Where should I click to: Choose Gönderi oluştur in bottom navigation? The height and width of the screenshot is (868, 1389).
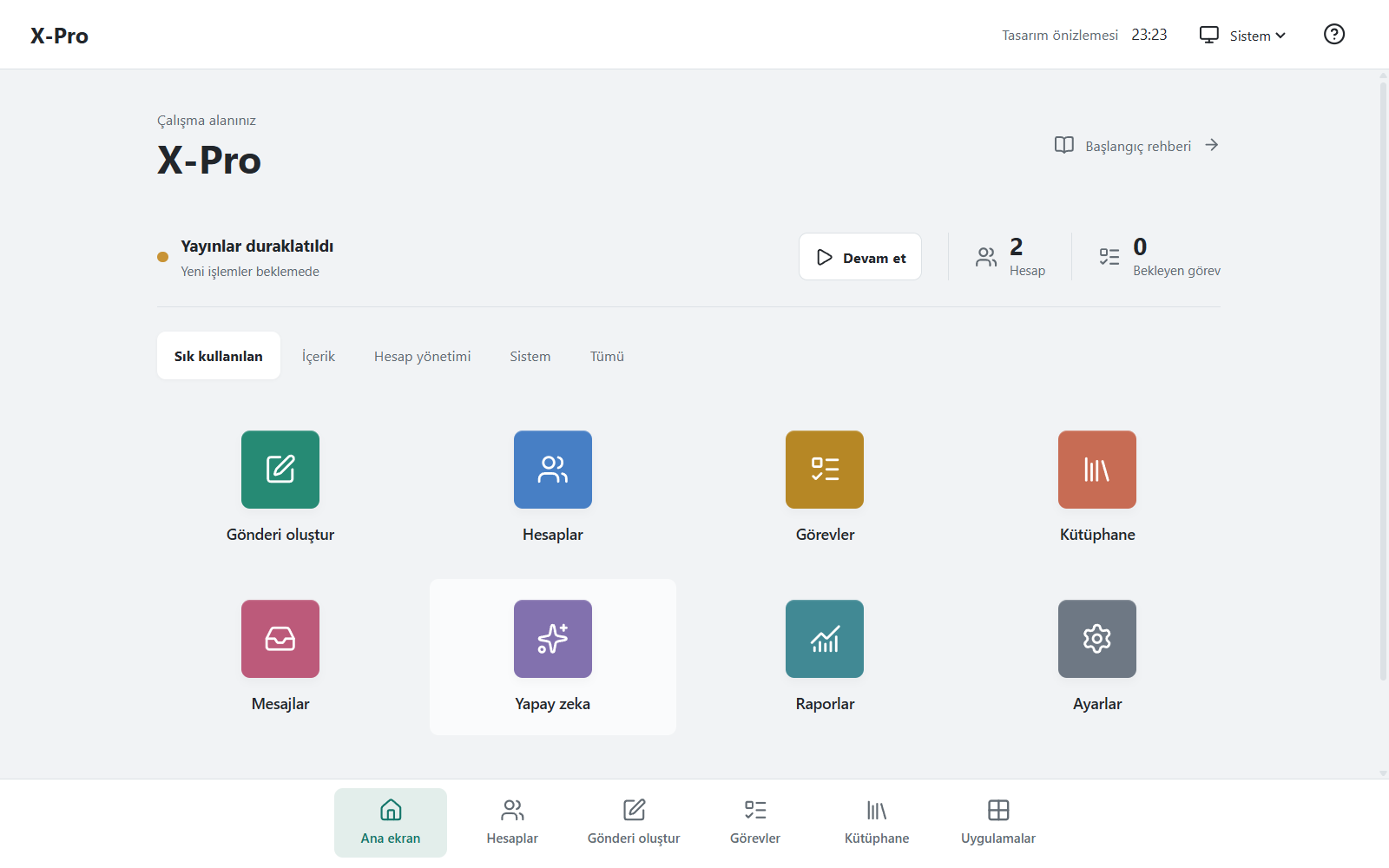(x=634, y=823)
